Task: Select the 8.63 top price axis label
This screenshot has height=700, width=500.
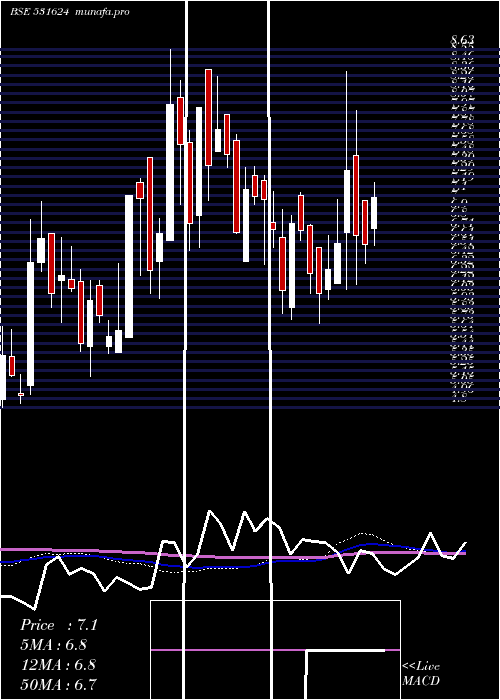Action: (x=462, y=40)
